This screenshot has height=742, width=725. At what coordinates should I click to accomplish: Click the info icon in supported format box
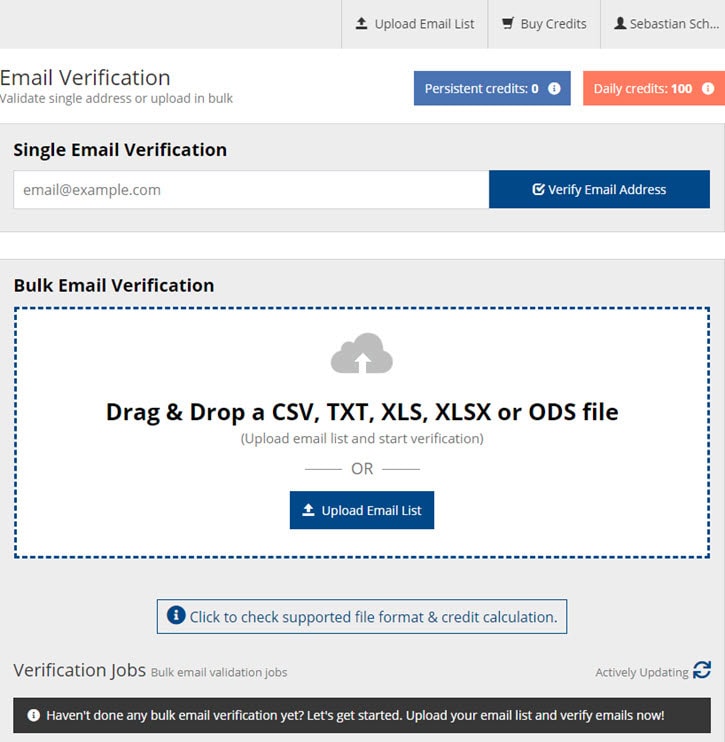(x=176, y=616)
